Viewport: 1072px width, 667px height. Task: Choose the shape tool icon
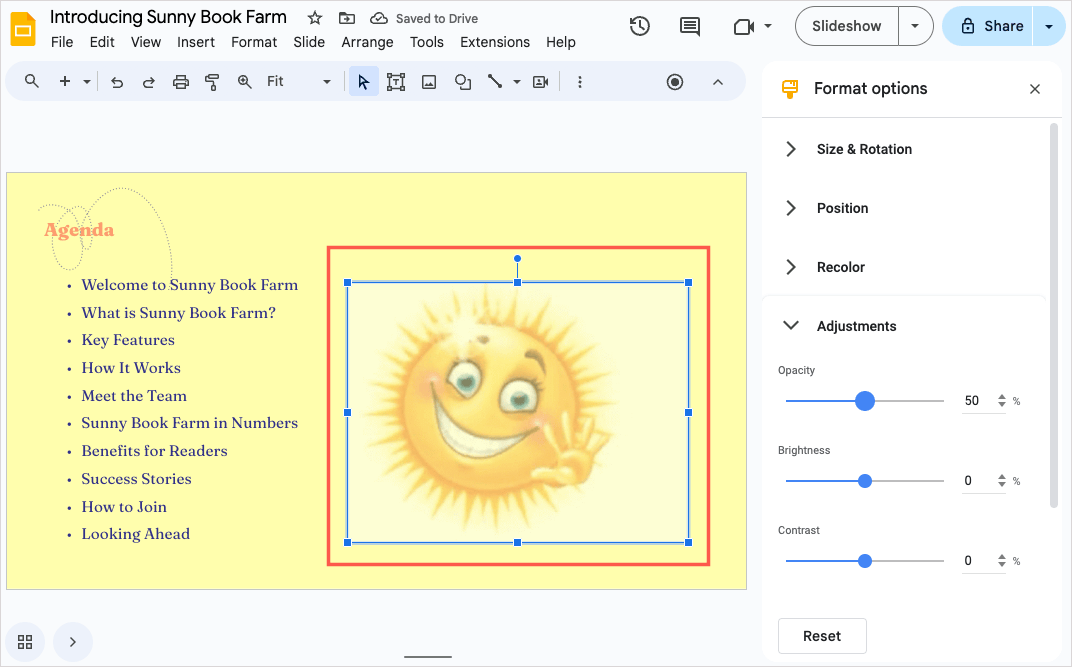462,82
